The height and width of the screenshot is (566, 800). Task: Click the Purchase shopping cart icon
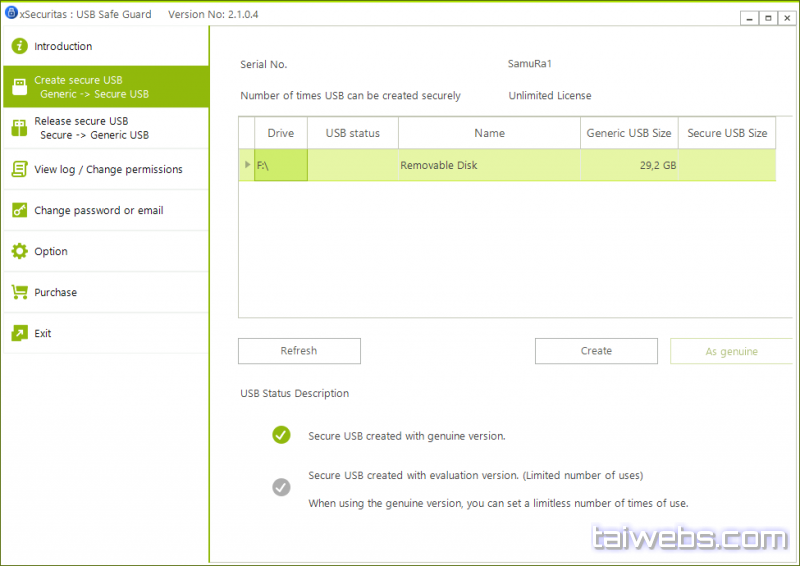tap(19, 292)
